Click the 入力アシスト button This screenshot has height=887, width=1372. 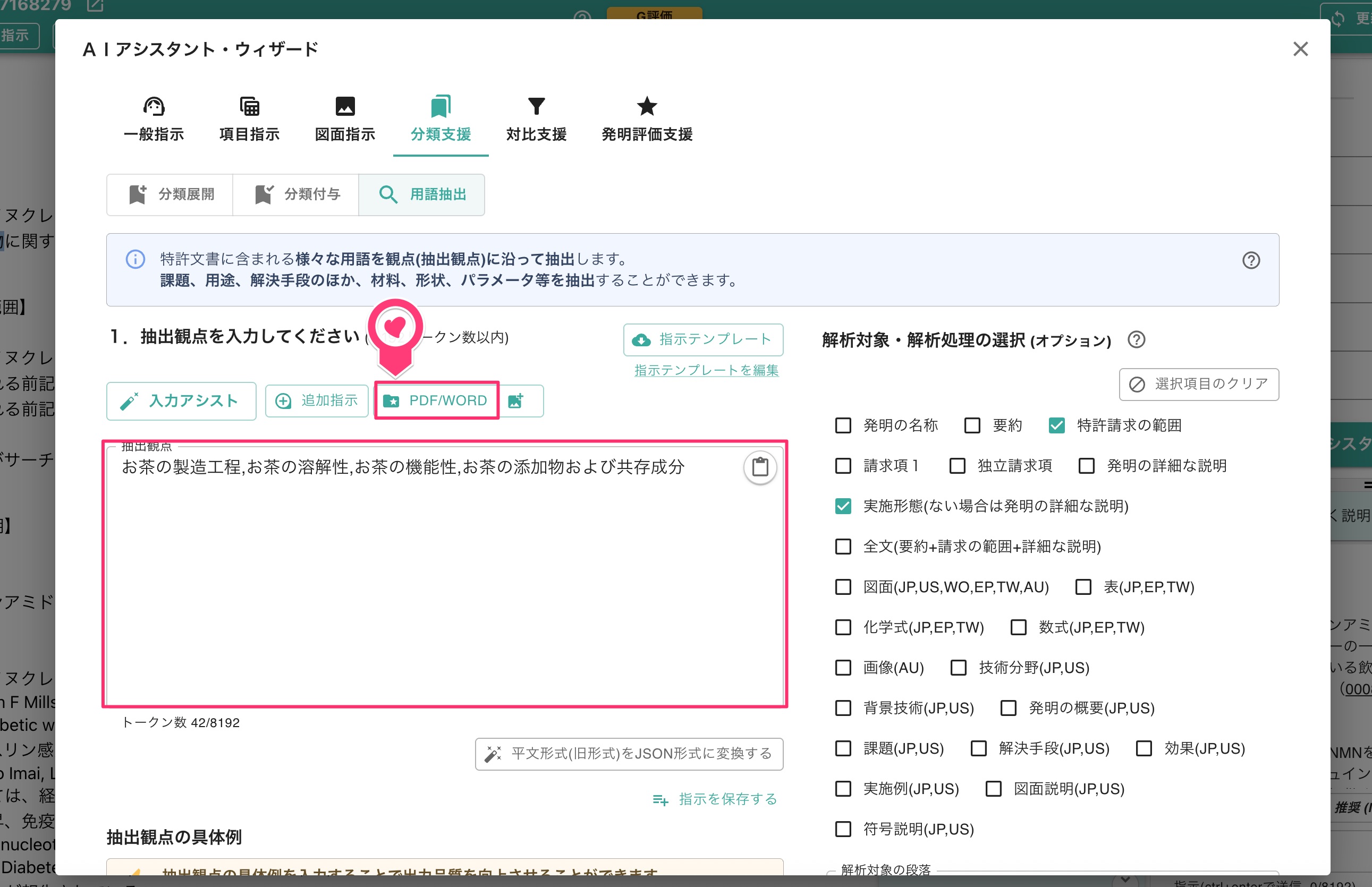coord(182,401)
